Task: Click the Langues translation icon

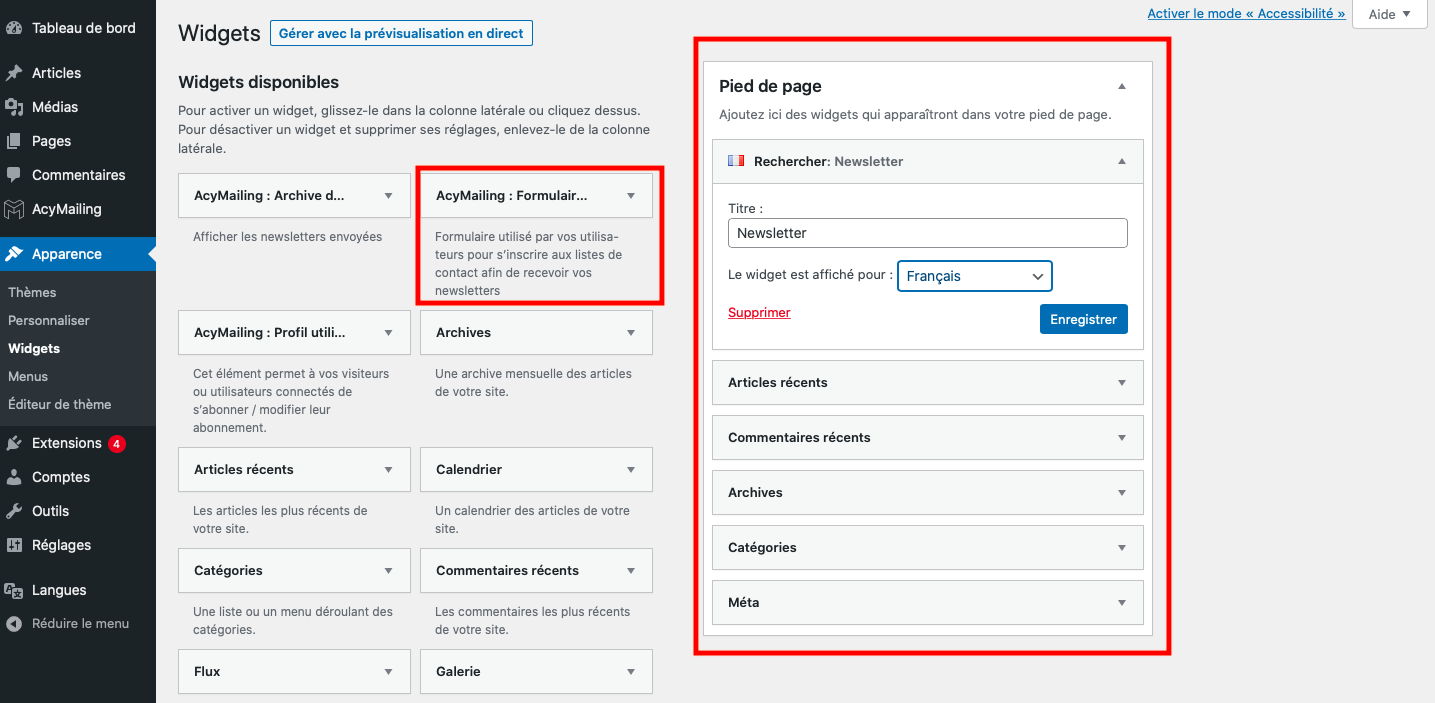Action: coord(14,590)
